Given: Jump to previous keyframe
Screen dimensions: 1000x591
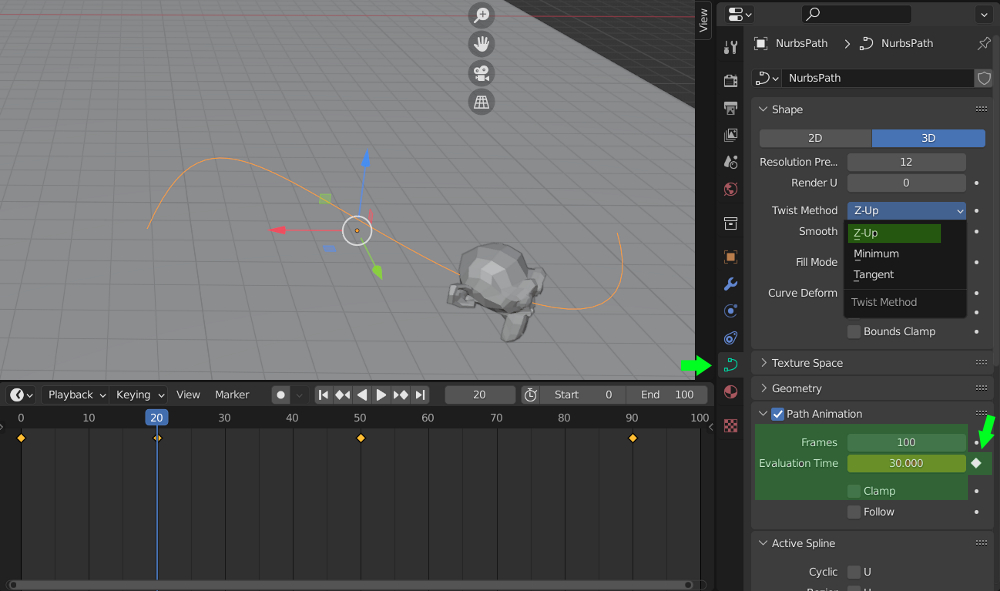Looking at the screenshot, I should pos(342,395).
